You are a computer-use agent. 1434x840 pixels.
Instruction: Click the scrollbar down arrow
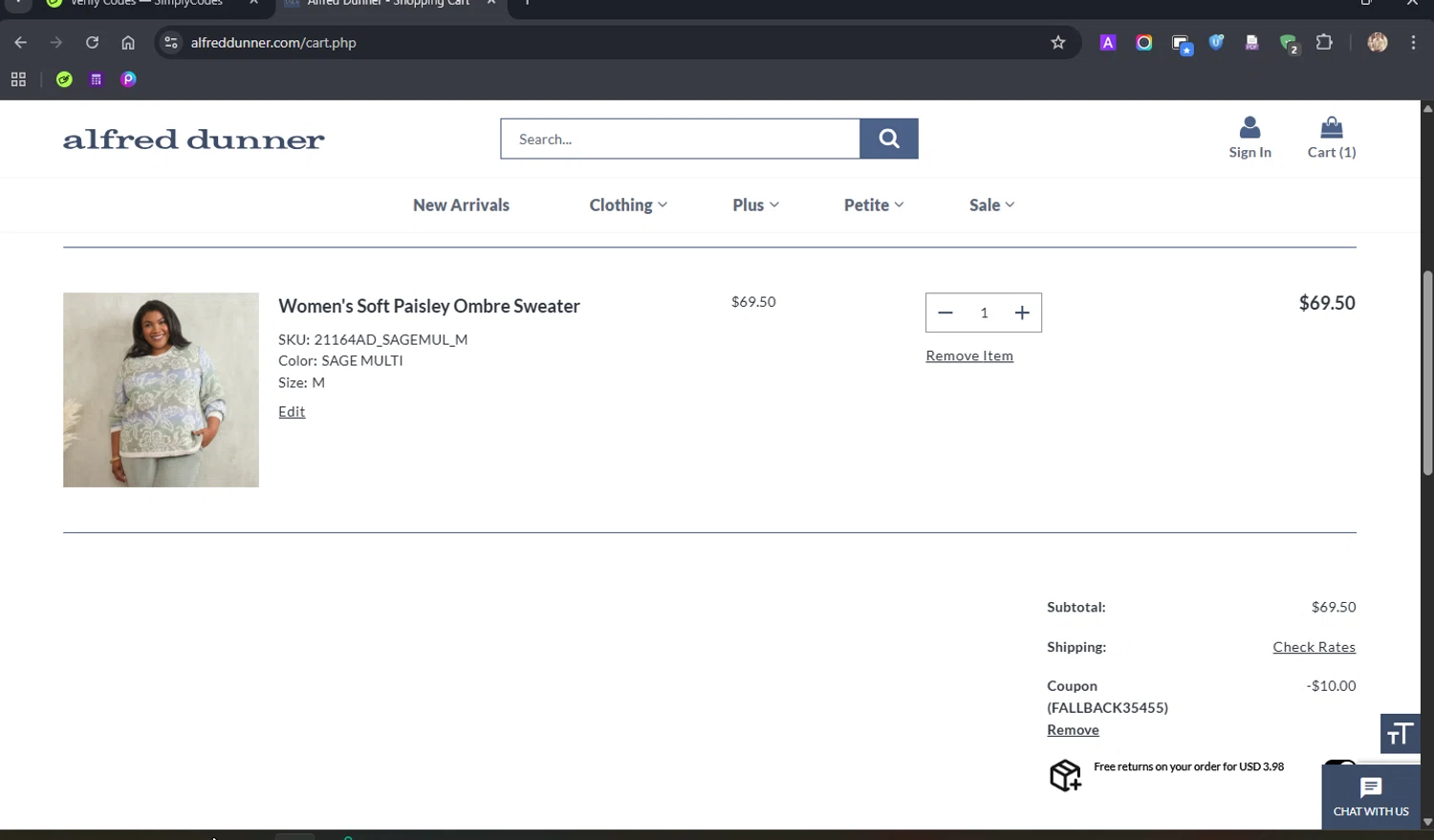tap(1427, 822)
